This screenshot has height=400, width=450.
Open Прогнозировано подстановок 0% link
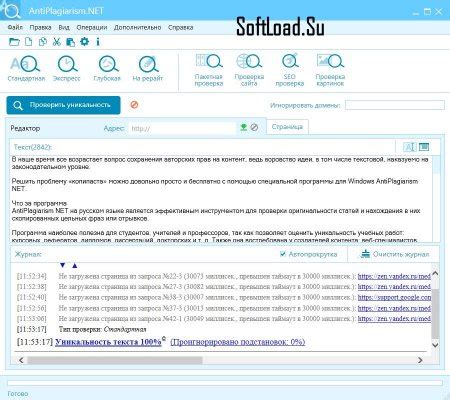coord(238,342)
